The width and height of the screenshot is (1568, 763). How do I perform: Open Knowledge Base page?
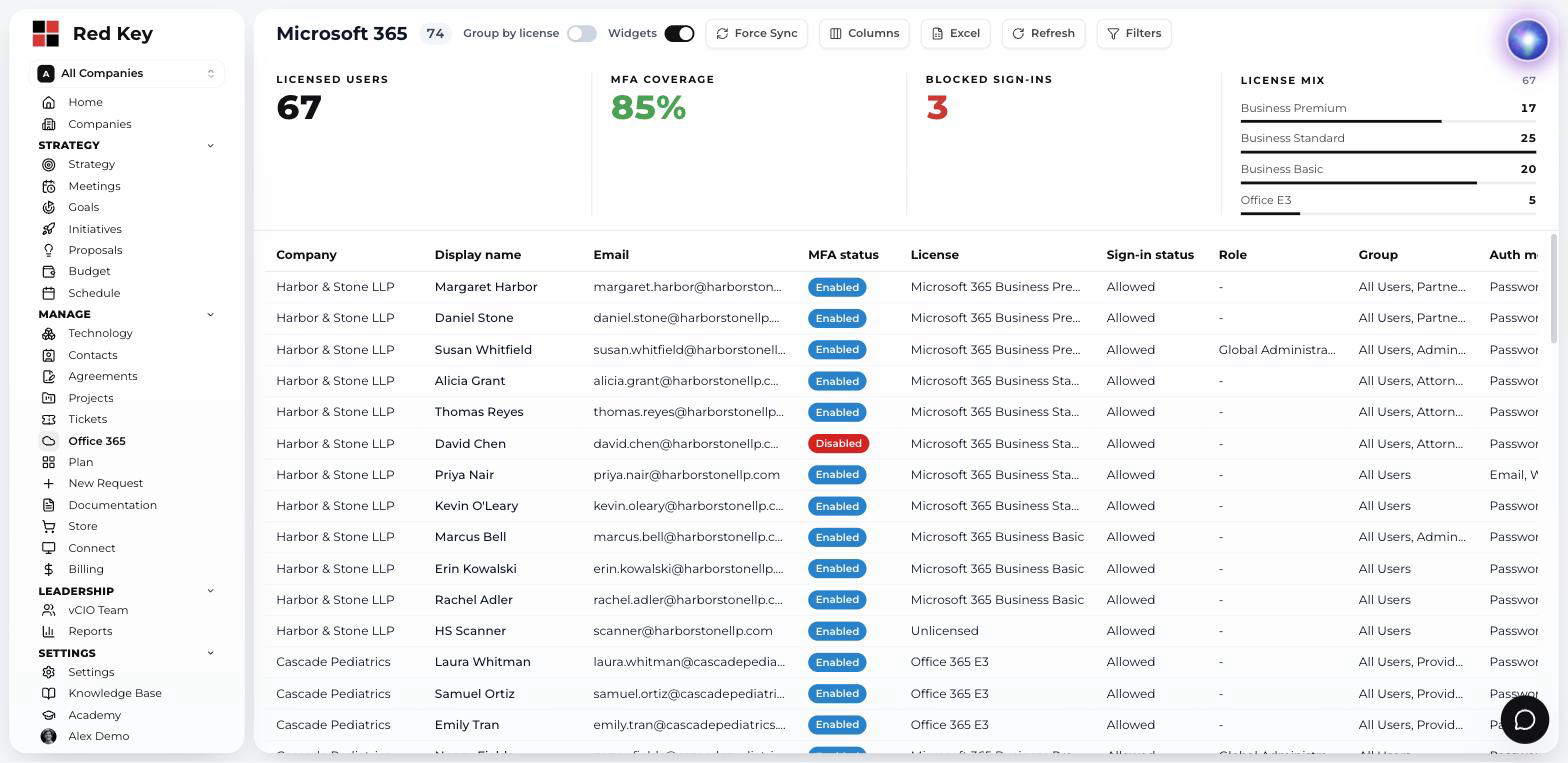click(x=115, y=693)
